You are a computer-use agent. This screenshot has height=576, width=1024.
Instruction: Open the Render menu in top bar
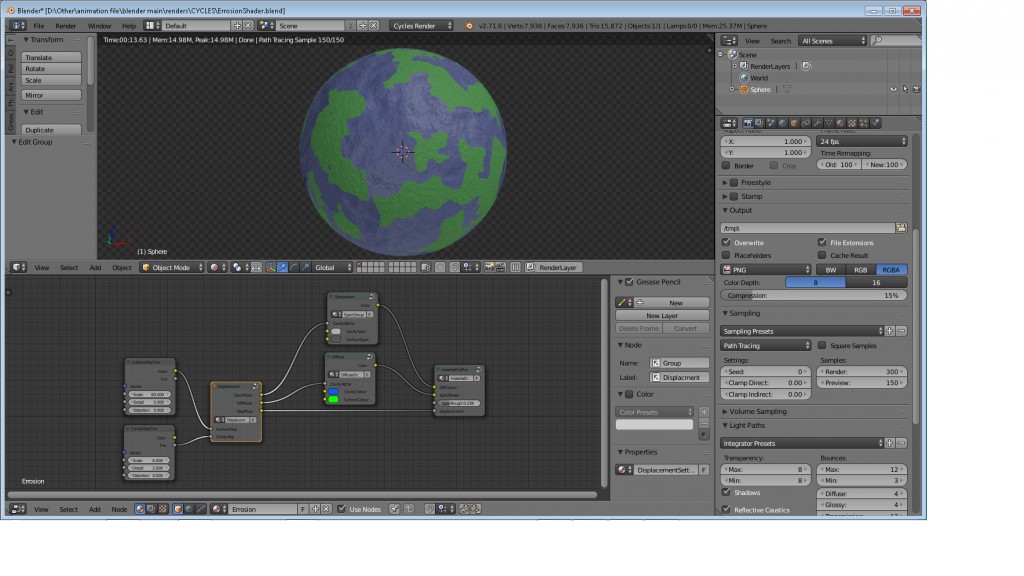[x=65, y=24]
